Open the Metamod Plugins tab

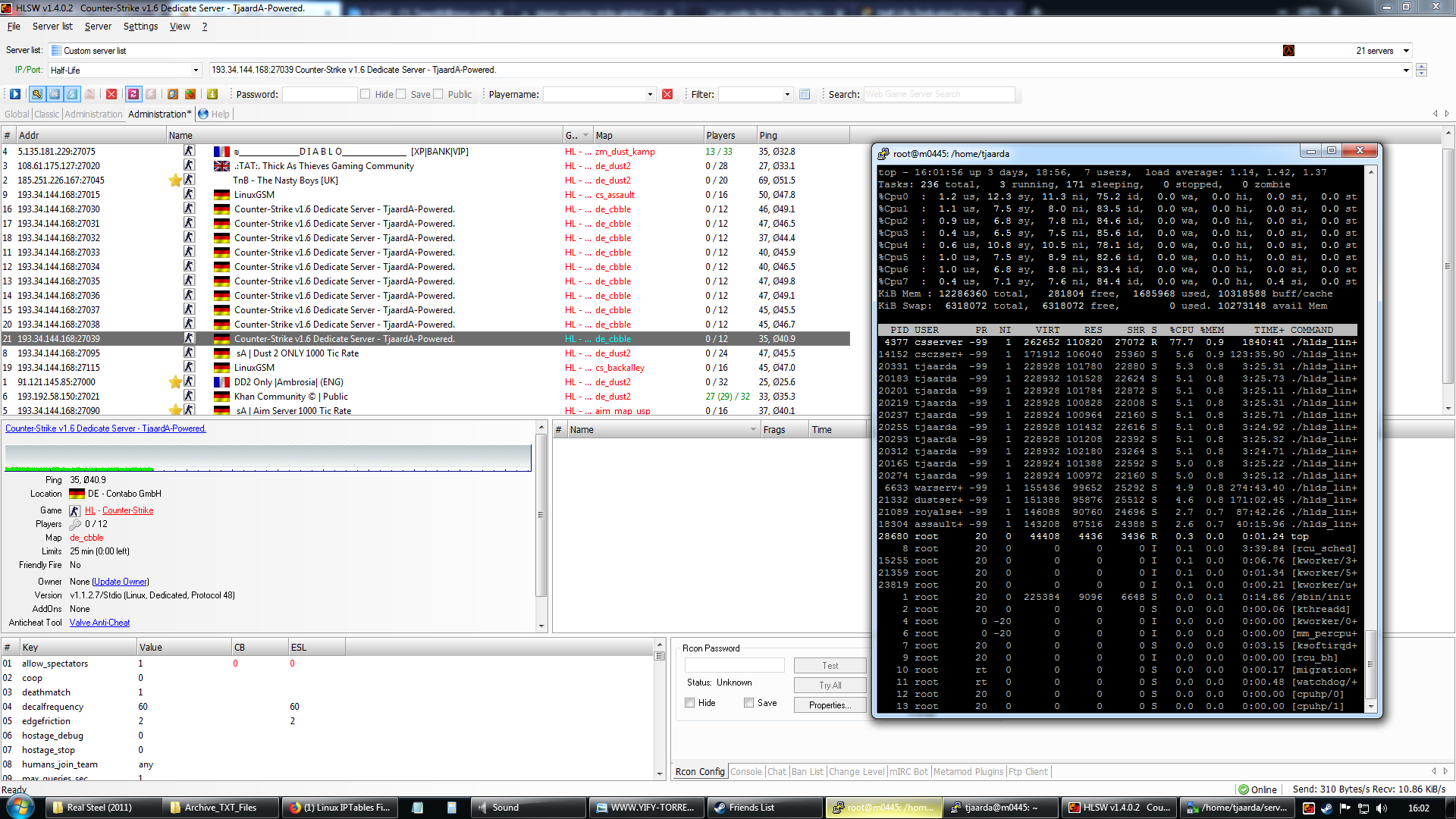(x=968, y=771)
